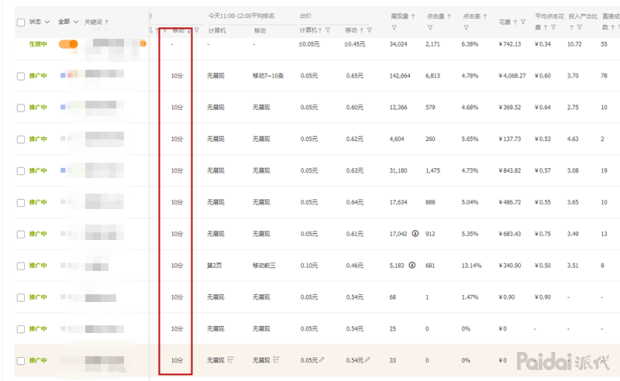Image resolution: width=620 pixels, height=381 pixels.
Task: Click the 0.65元 mobile bid
Action: [x=354, y=75]
